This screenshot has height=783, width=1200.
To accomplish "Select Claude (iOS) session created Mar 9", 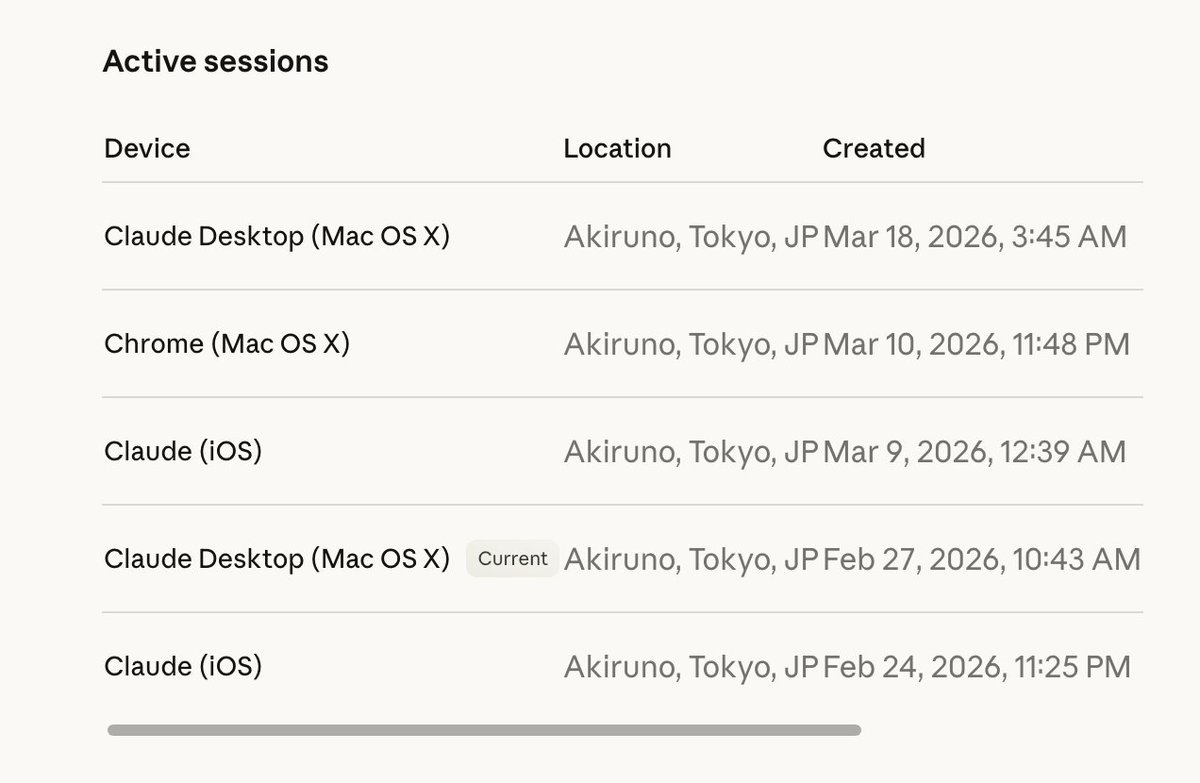I will click(x=622, y=451).
